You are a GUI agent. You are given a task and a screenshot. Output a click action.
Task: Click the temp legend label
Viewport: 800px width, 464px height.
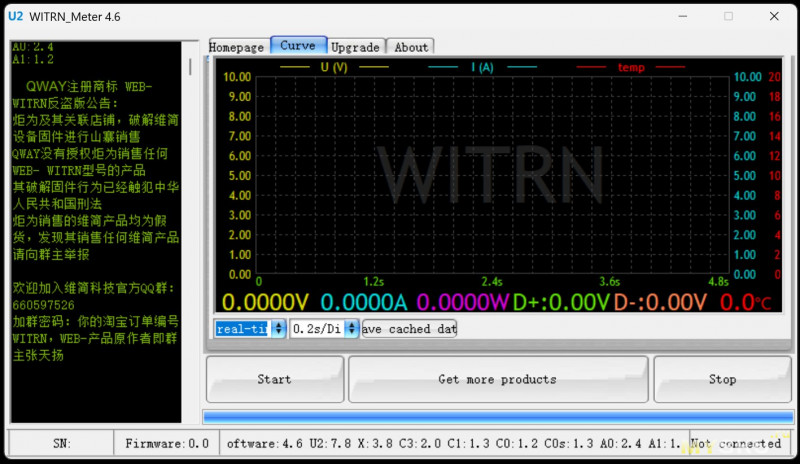[631, 67]
